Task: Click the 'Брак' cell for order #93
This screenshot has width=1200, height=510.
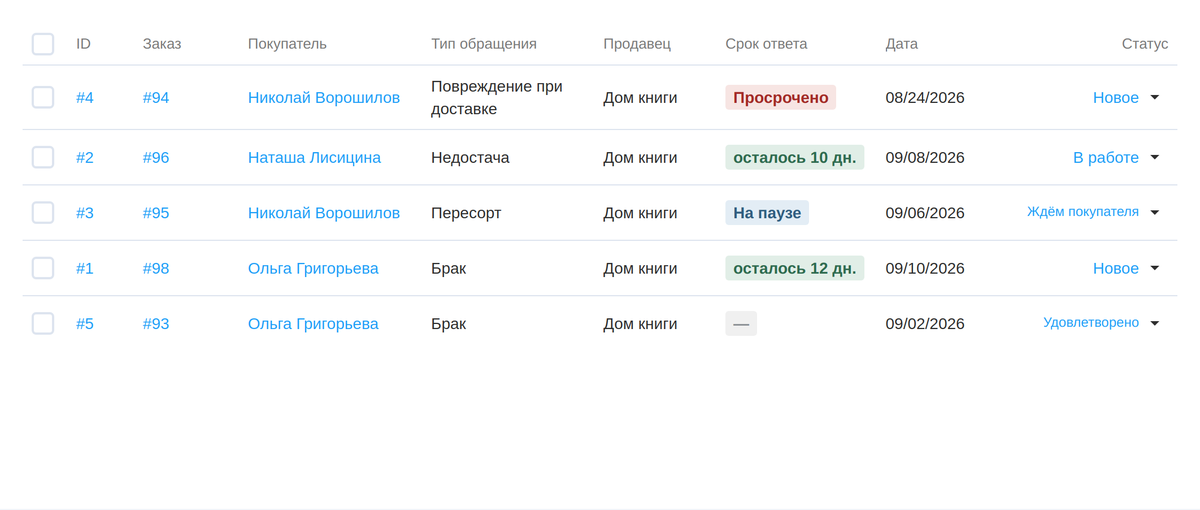Action: (448, 323)
